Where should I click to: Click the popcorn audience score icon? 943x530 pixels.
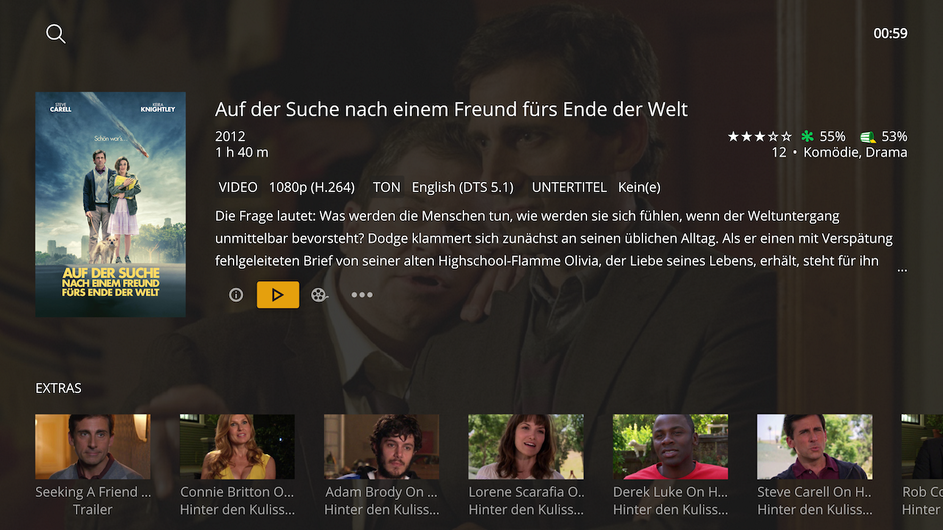coord(867,137)
